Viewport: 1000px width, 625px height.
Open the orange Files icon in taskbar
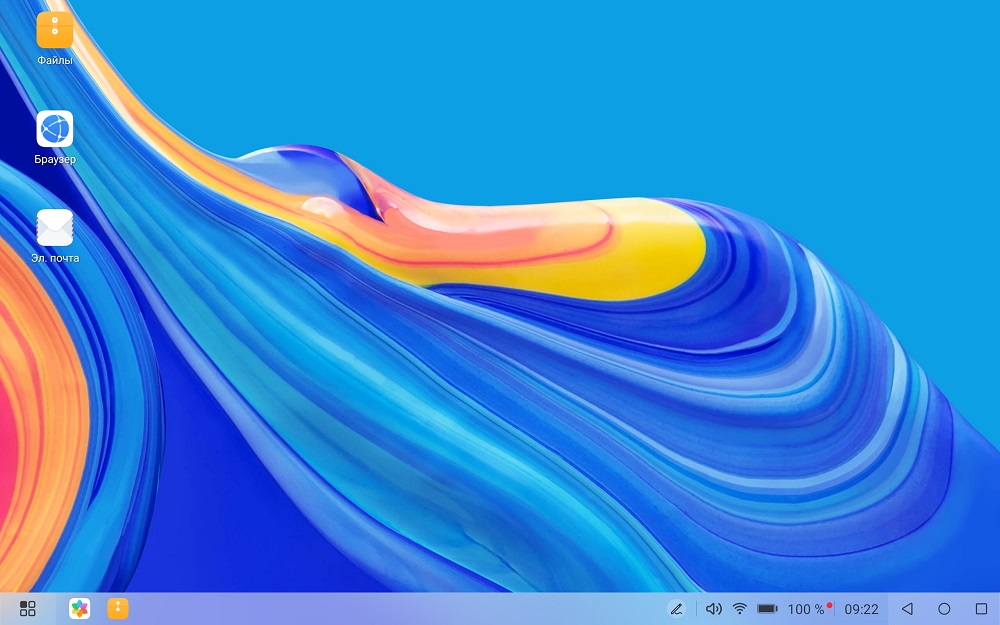117,608
